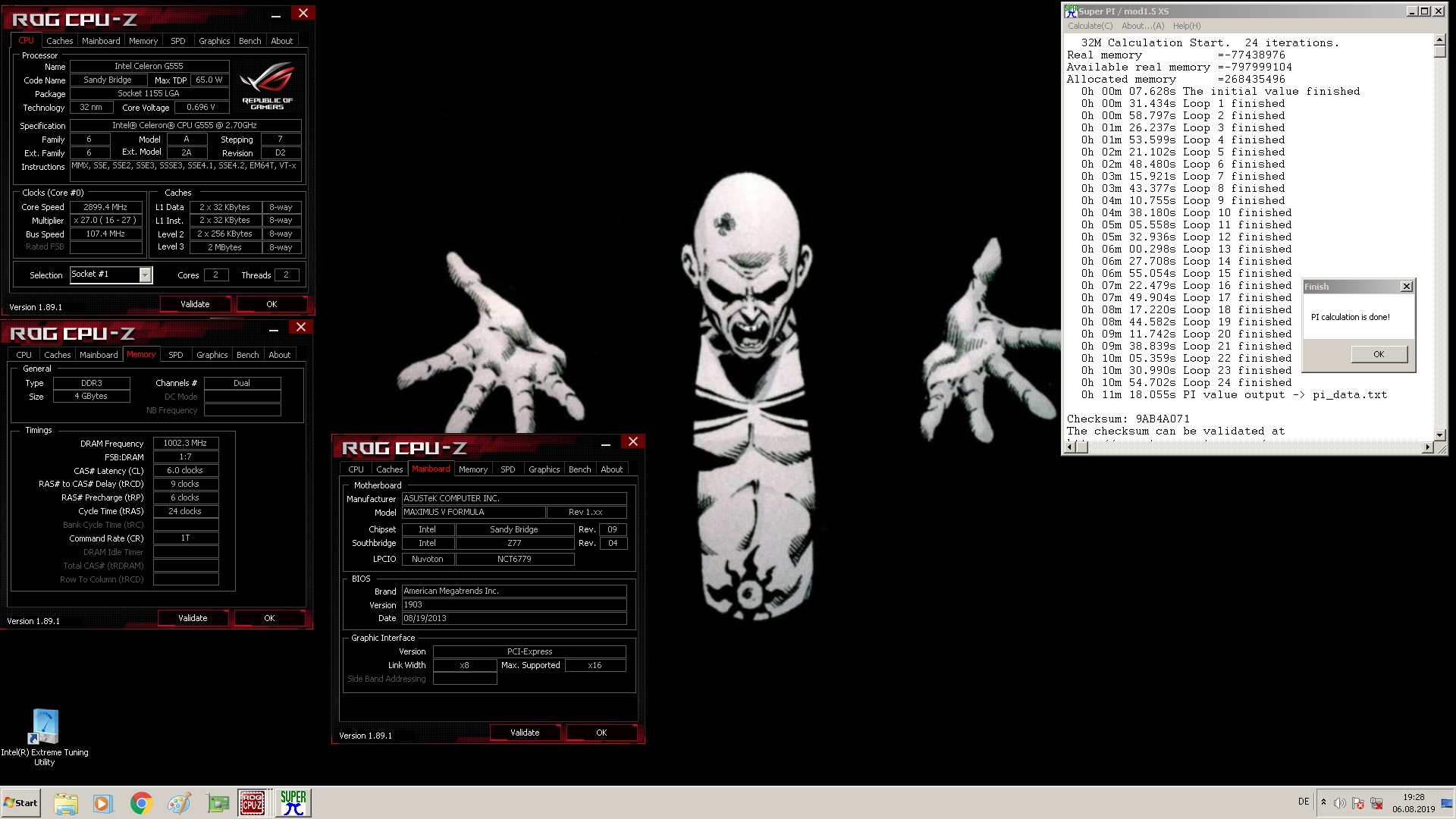The height and width of the screenshot is (819, 1456).
Task: Close the Mainboard CPU-Z window
Action: coord(633,441)
